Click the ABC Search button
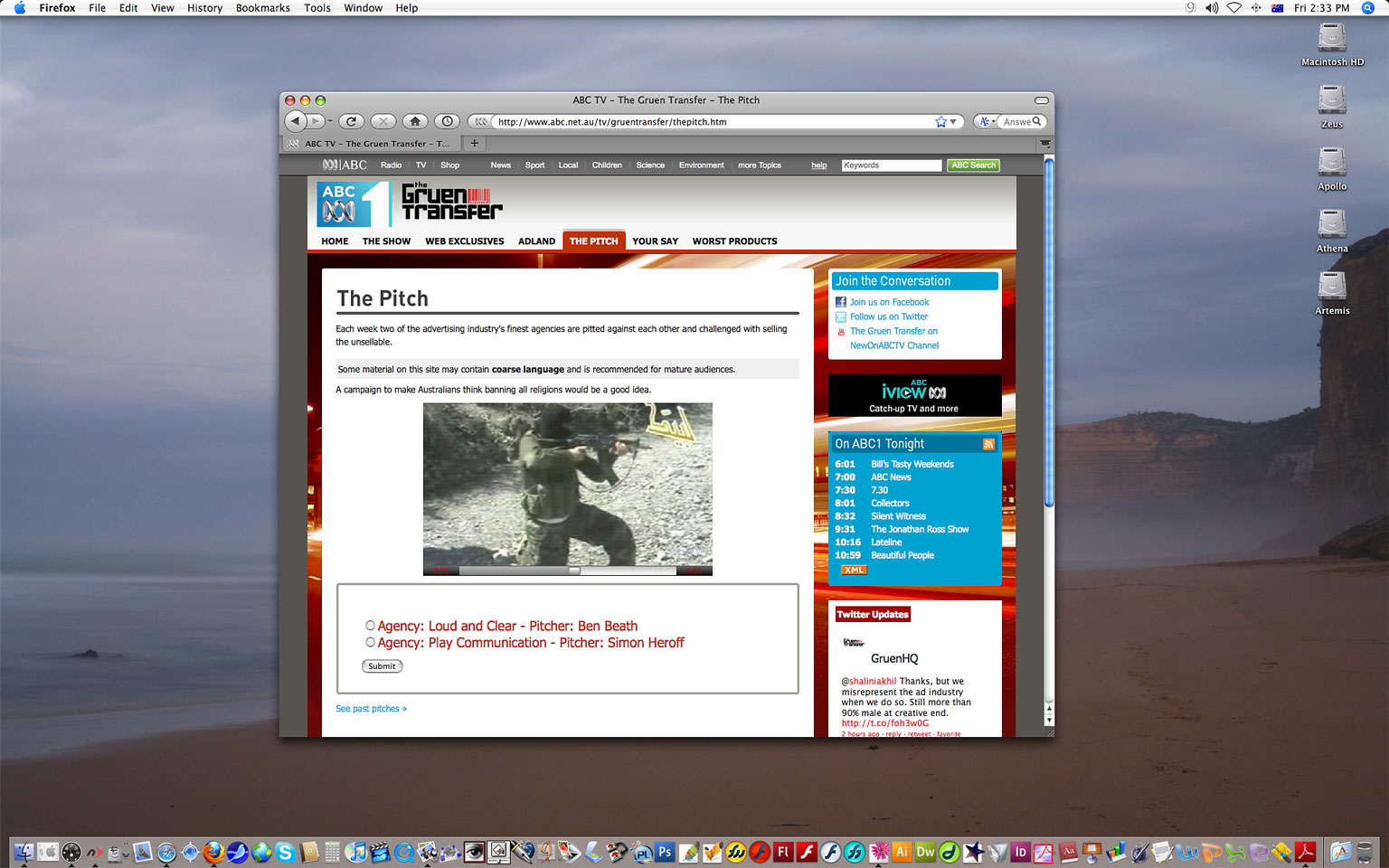1389x868 pixels. (973, 165)
